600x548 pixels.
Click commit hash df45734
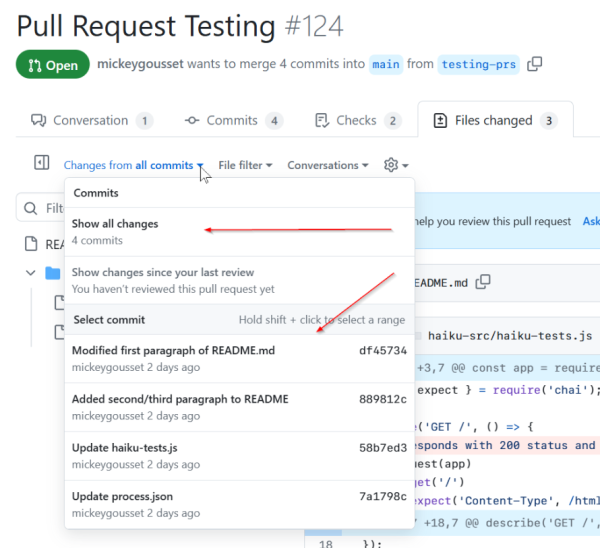point(383,351)
